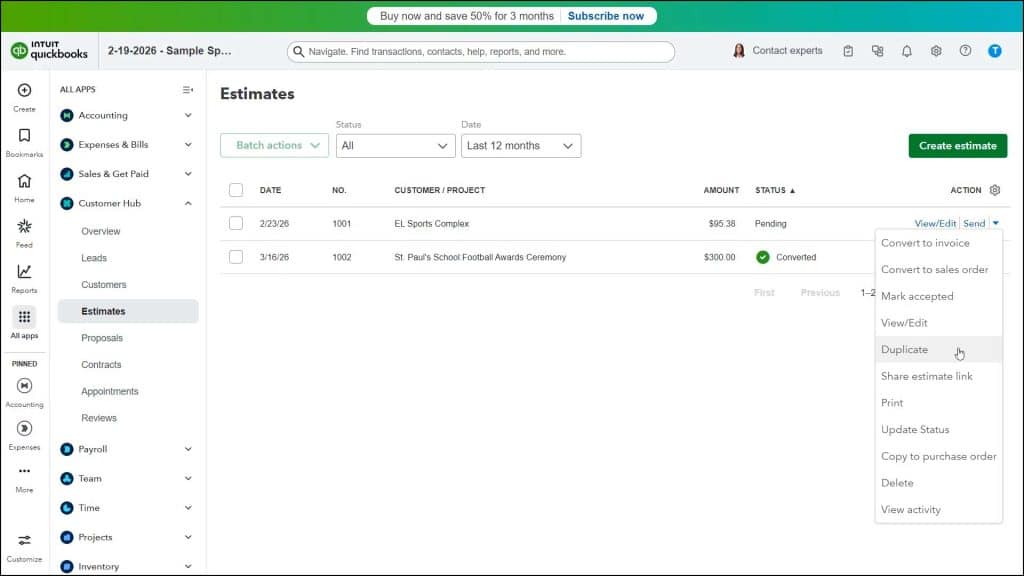Open the Status filter dropdown
Screen dimensions: 1024x576
point(395,145)
